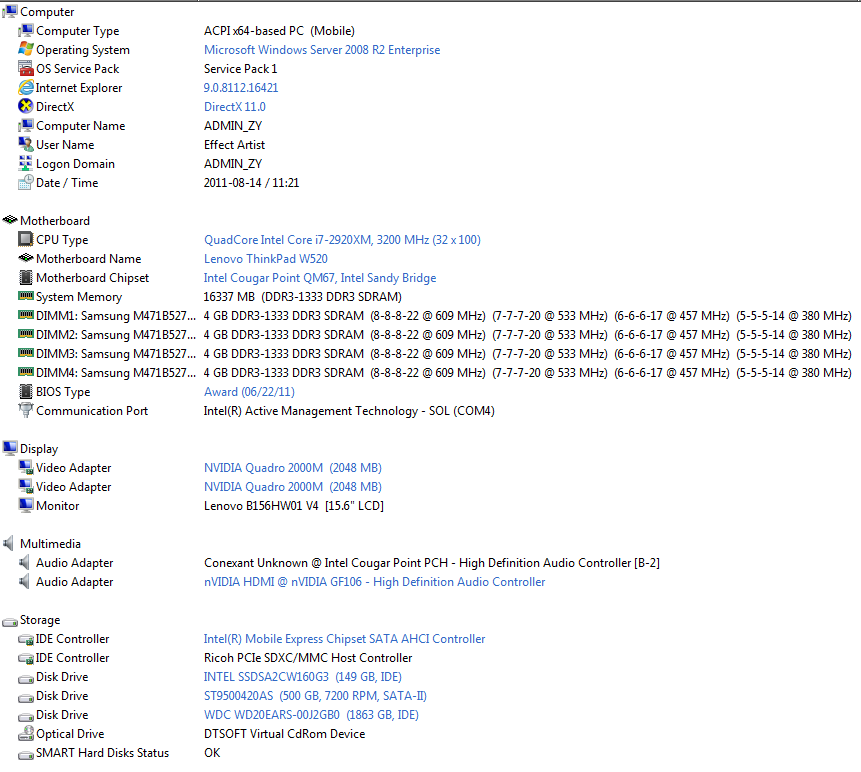Click the DIMM3 memory module icon
Image resolution: width=861 pixels, height=772 pixels.
(26, 353)
